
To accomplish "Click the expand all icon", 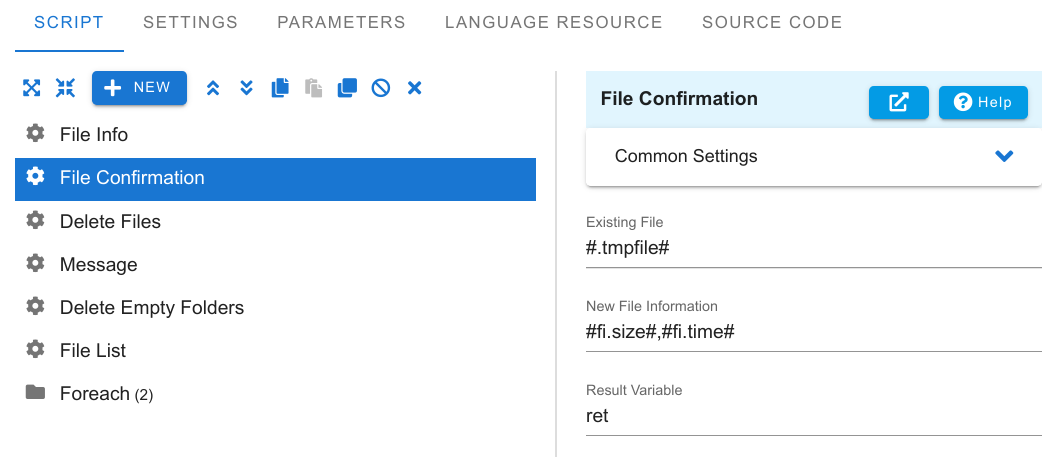I will click(32, 87).
